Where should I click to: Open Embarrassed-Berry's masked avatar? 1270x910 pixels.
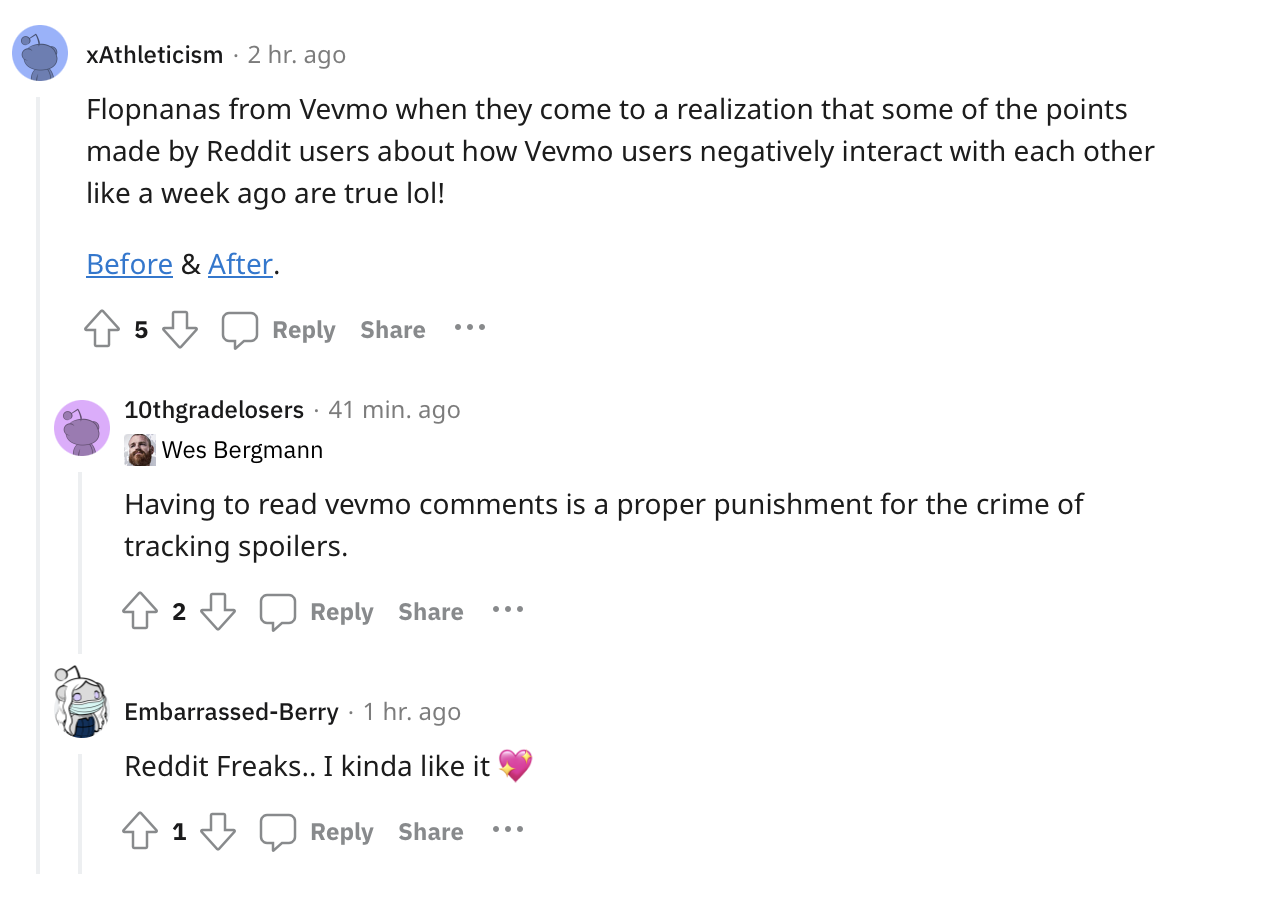pos(82,702)
